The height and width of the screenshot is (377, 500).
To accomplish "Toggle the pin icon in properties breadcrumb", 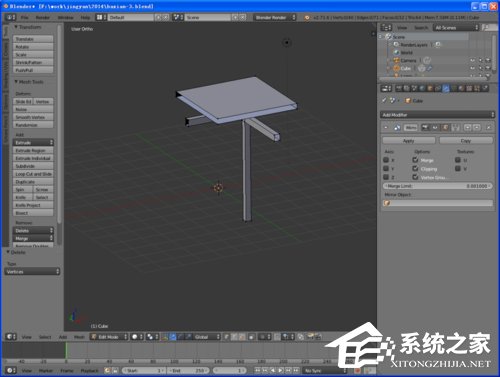I will [384, 100].
